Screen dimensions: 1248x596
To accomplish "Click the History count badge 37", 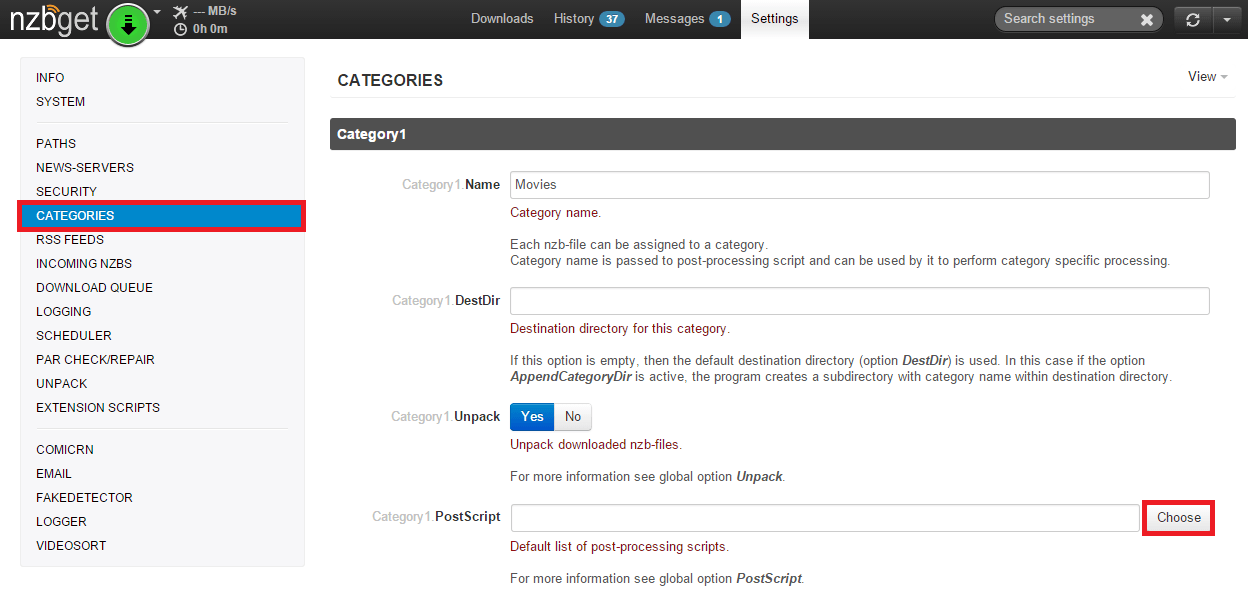I will pyautogui.click(x=612, y=19).
